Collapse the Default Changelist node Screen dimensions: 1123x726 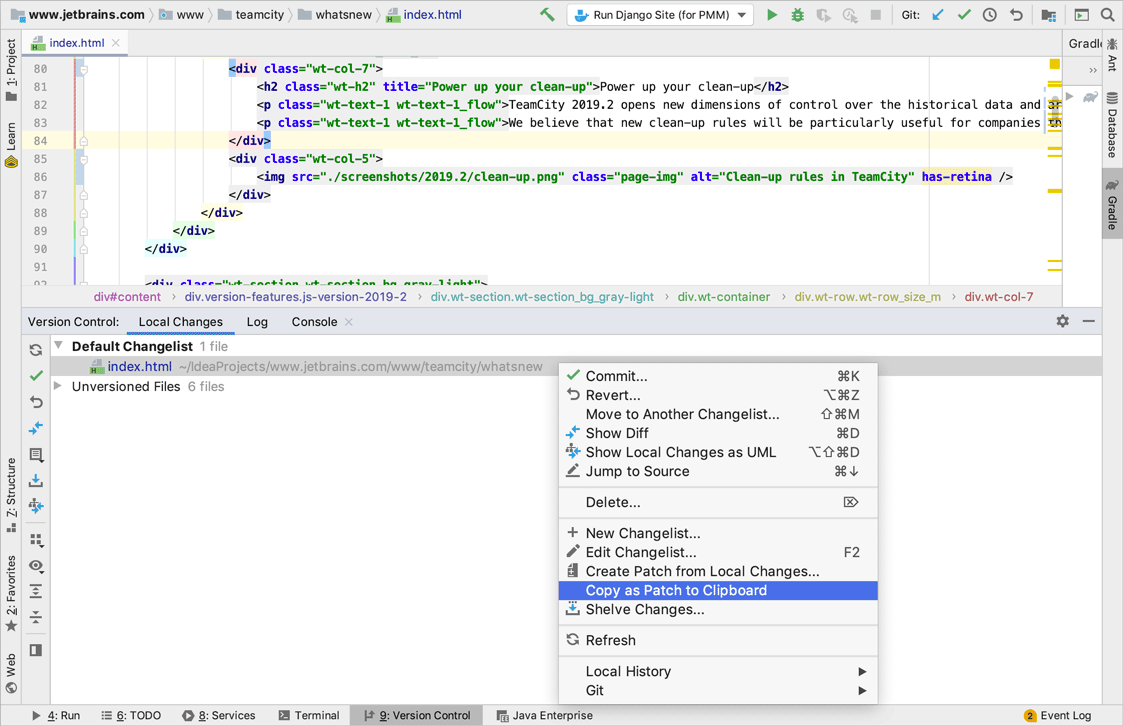[x=59, y=346]
